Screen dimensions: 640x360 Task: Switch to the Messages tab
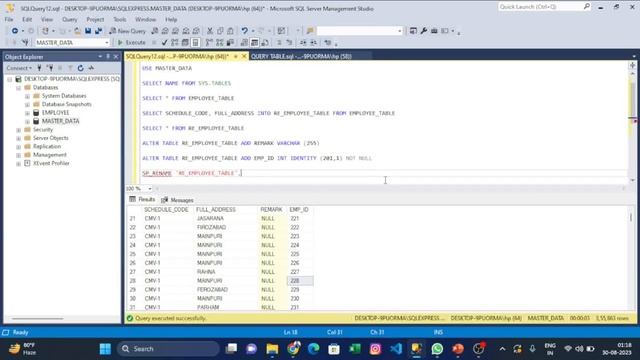(x=178, y=200)
